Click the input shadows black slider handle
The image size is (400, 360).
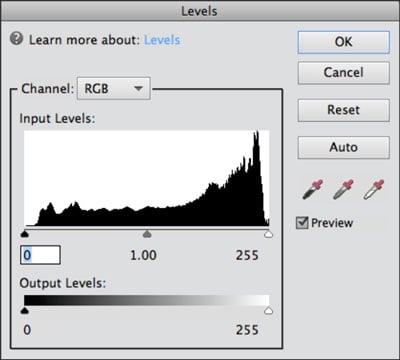coord(25,234)
